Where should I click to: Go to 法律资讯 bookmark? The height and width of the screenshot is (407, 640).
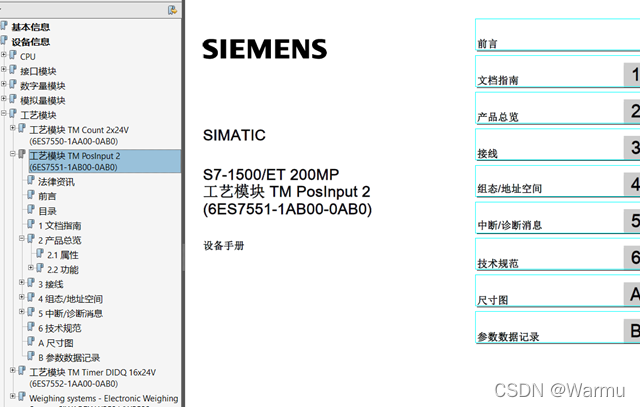click(56, 182)
